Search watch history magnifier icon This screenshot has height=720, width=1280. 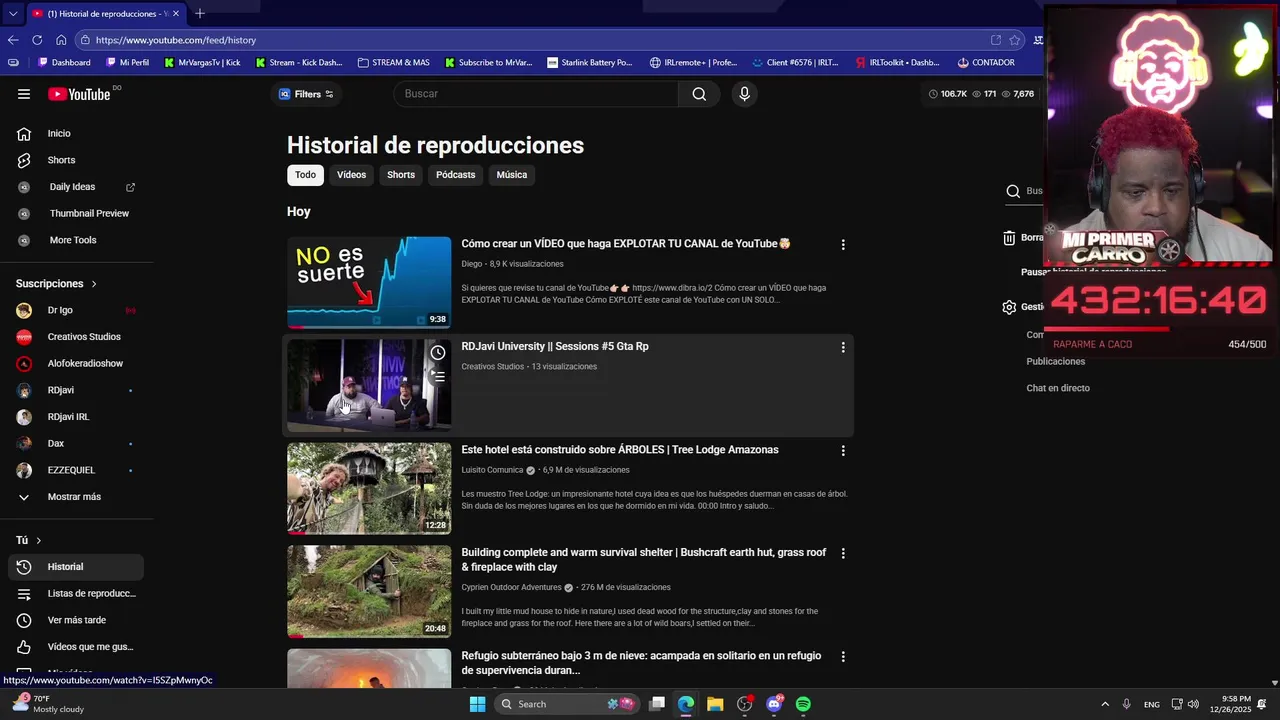(1013, 191)
